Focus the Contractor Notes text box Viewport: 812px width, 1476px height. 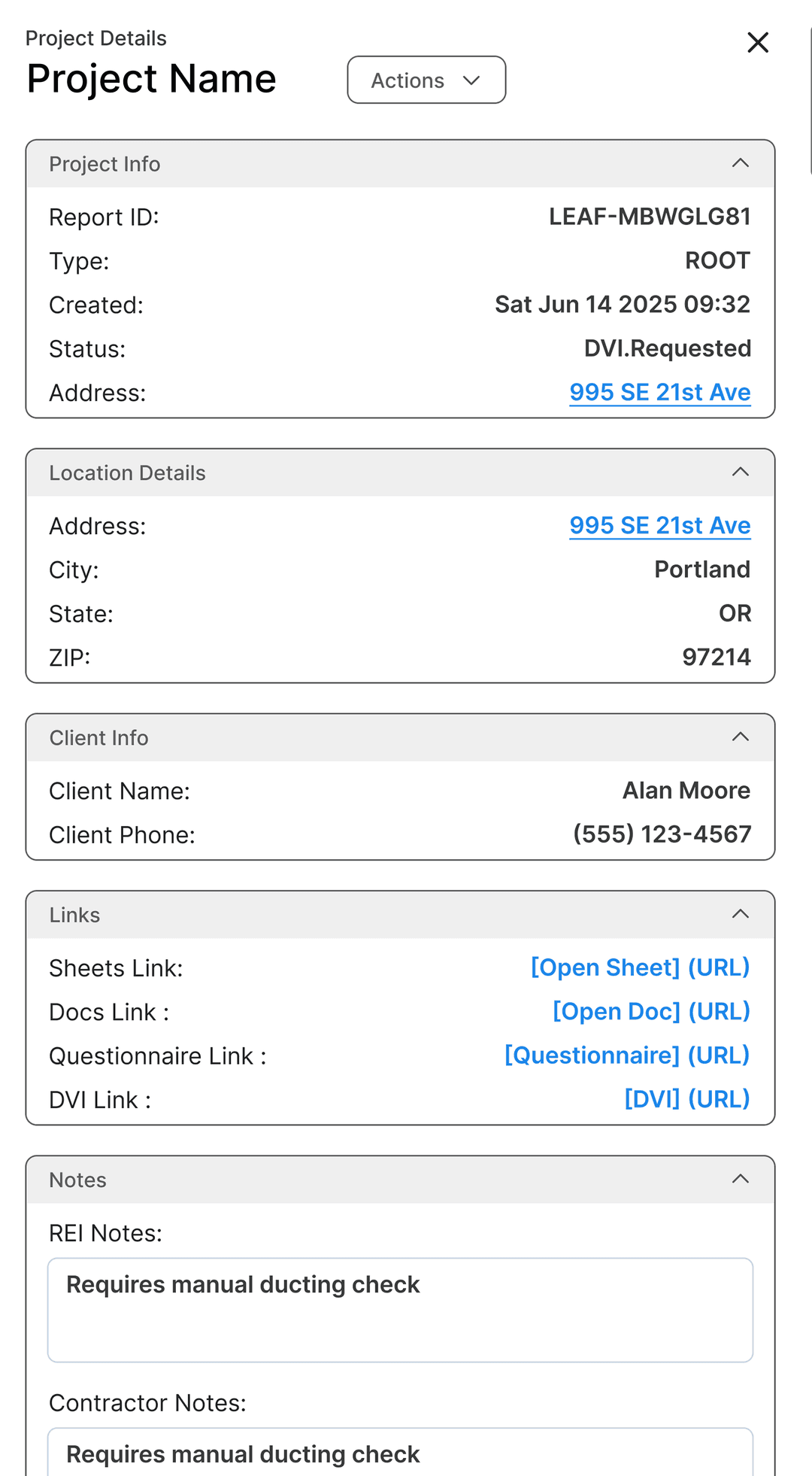[x=400, y=1453]
